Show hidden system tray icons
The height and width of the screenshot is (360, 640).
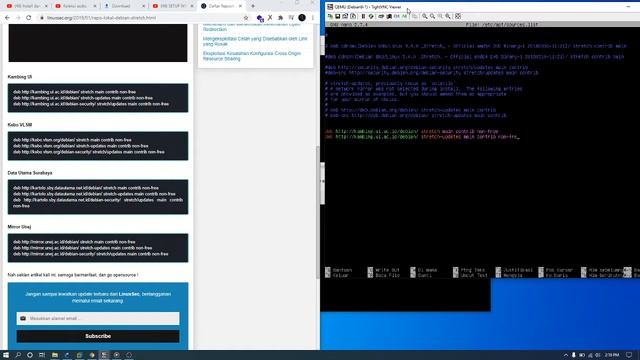click(x=565, y=355)
